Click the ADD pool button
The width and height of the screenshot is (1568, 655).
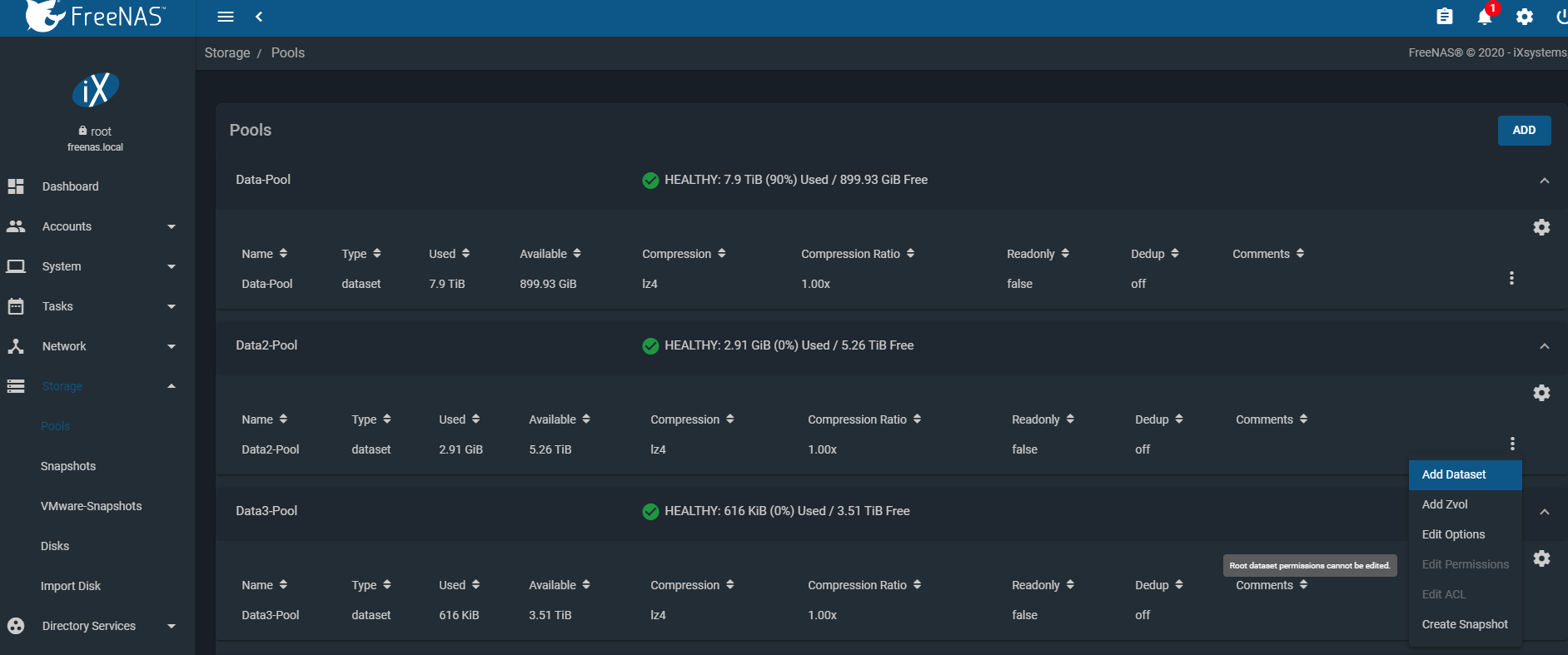coord(1524,131)
